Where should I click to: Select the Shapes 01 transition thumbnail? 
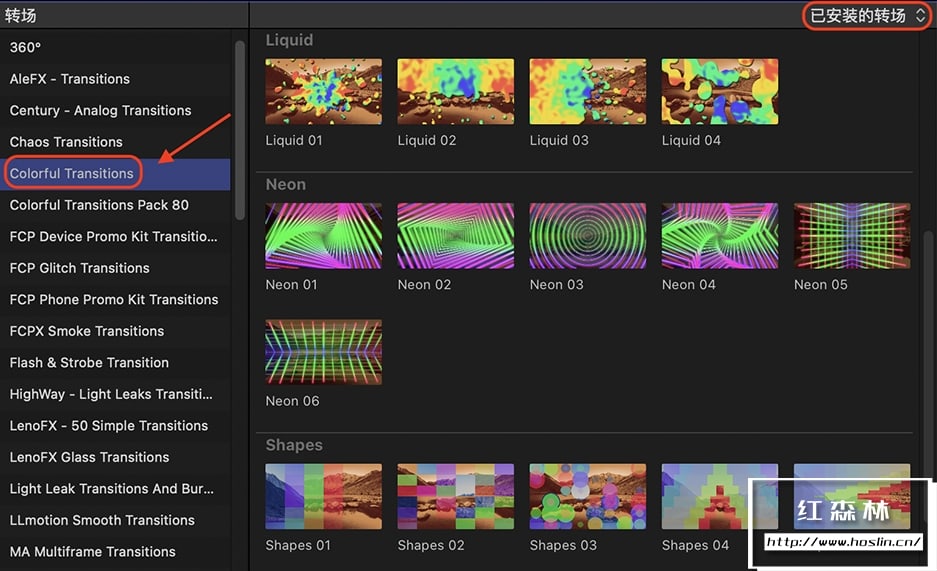tap(323, 496)
